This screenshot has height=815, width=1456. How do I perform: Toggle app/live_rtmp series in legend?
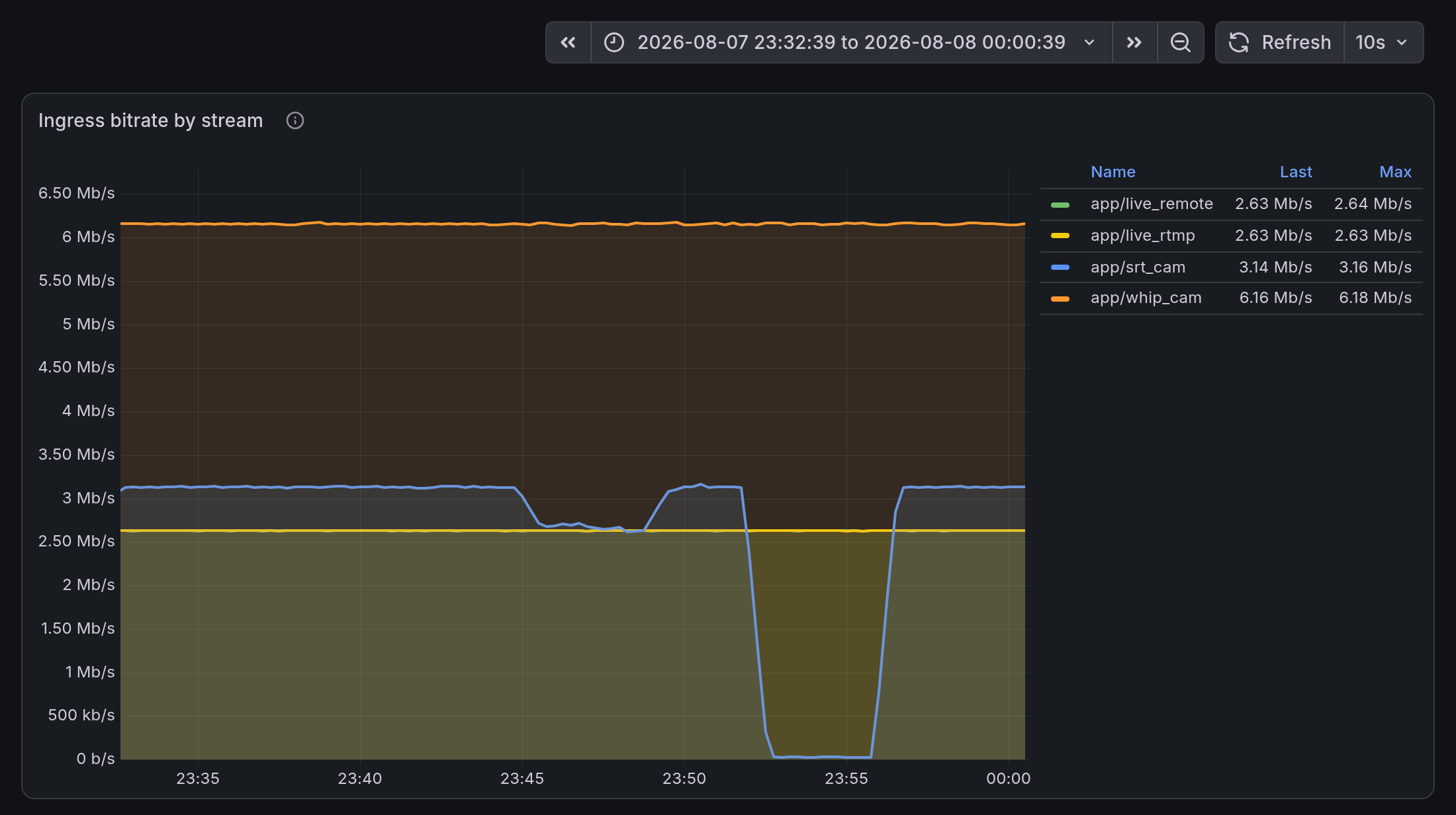pos(1142,236)
